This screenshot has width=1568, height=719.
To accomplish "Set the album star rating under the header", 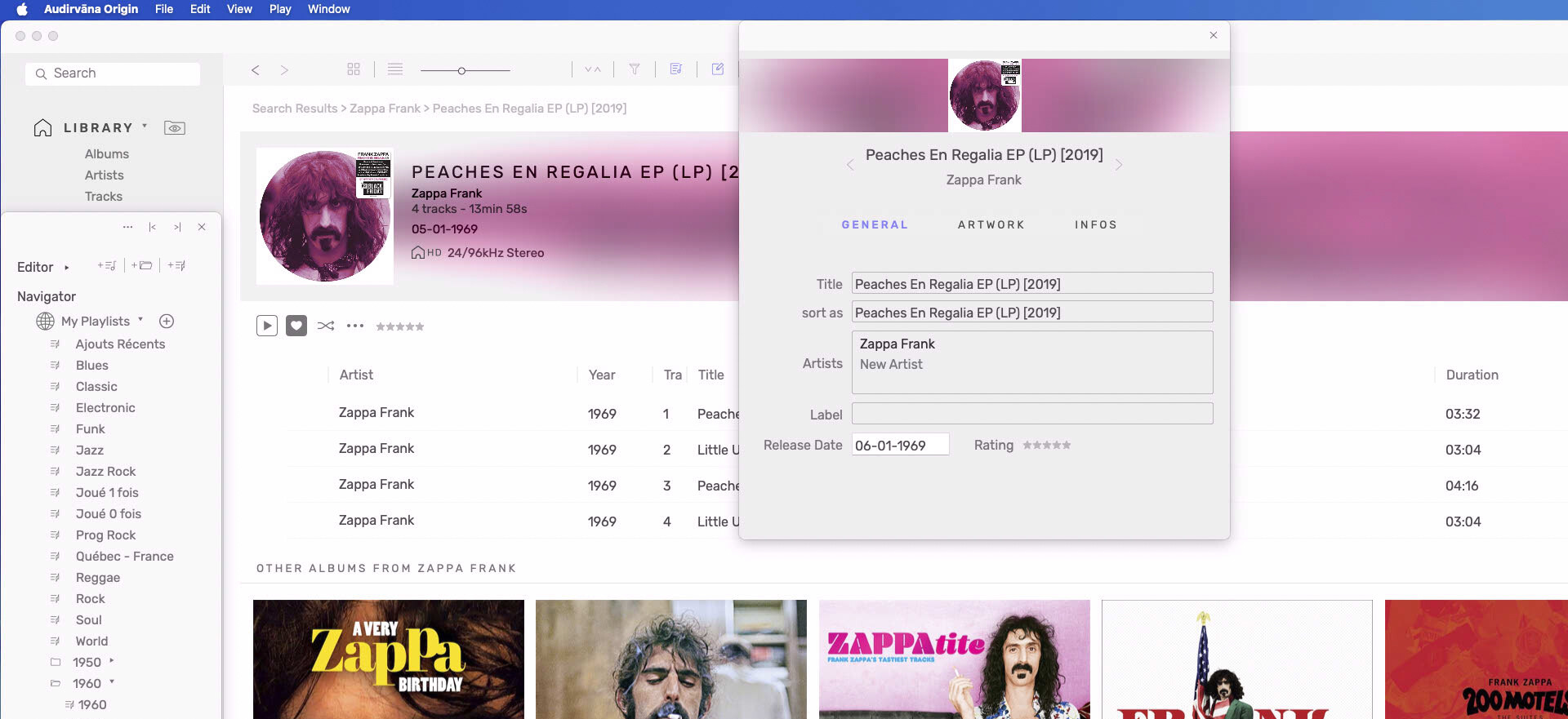I will coord(400,326).
